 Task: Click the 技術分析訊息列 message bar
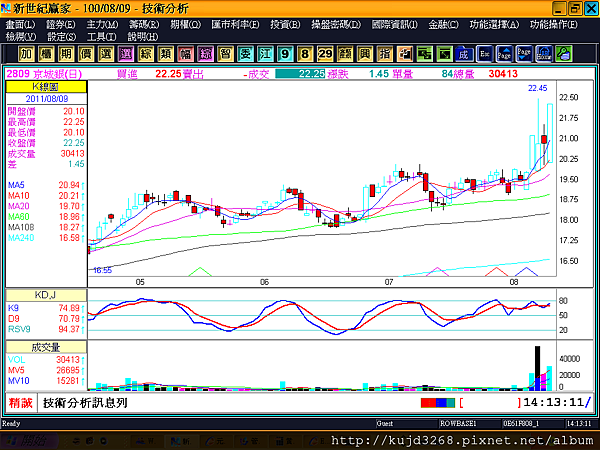pyautogui.click(x=85, y=403)
